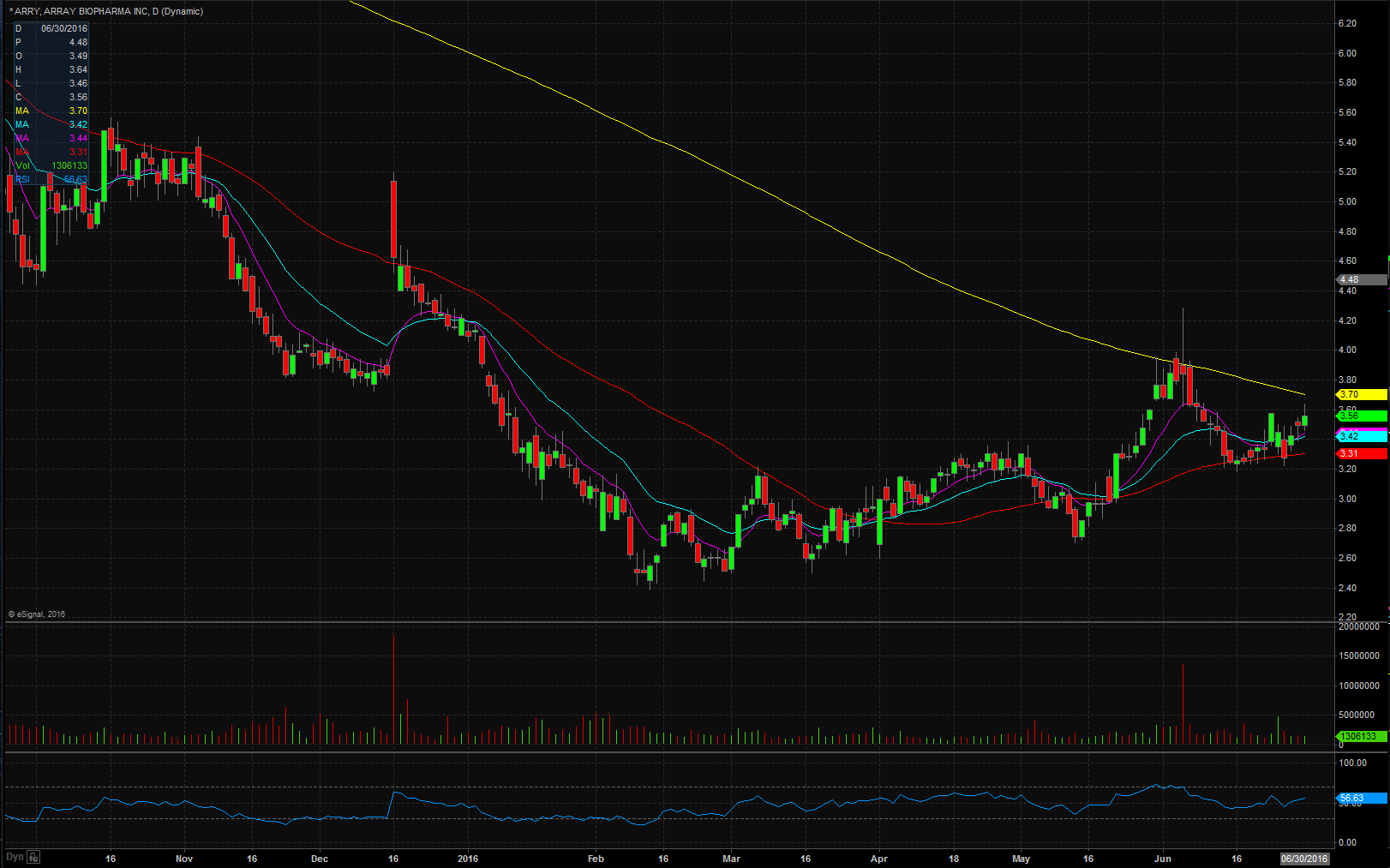Image resolution: width=1390 pixels, height=868 pixels.
Task: Click the previous close P 4.48 row
Action: click(51, 42)
